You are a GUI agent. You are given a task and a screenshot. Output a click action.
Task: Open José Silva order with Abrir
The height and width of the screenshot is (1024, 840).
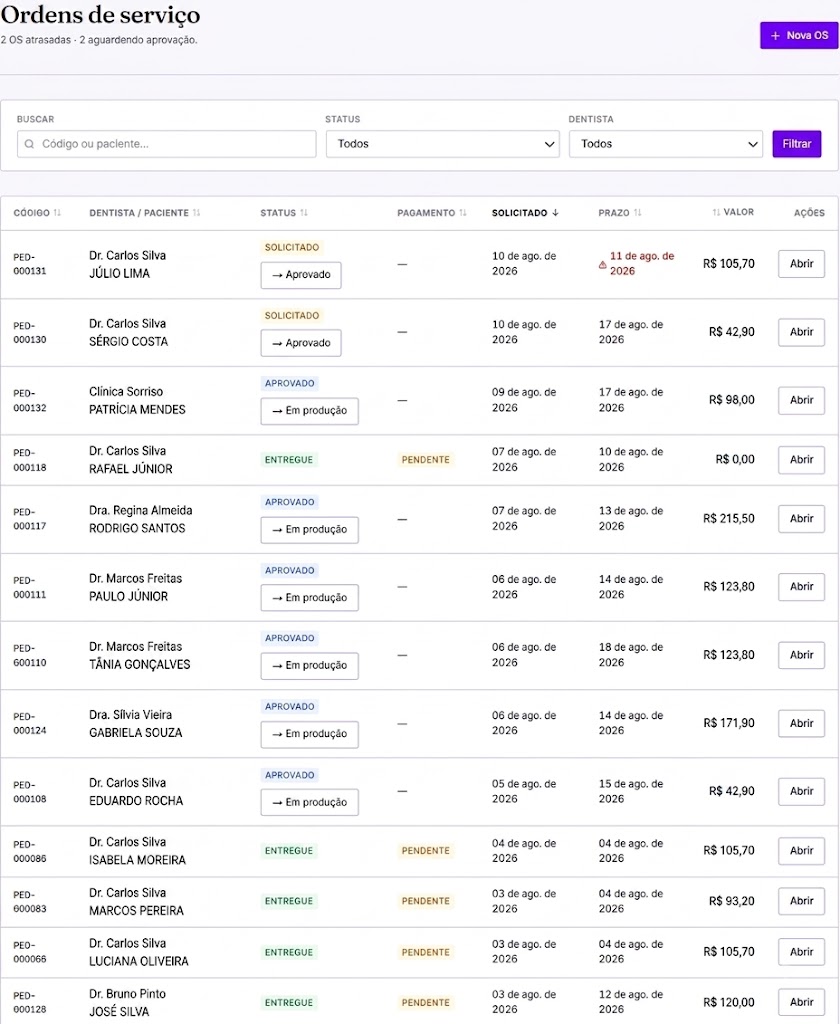[801, 1002]
